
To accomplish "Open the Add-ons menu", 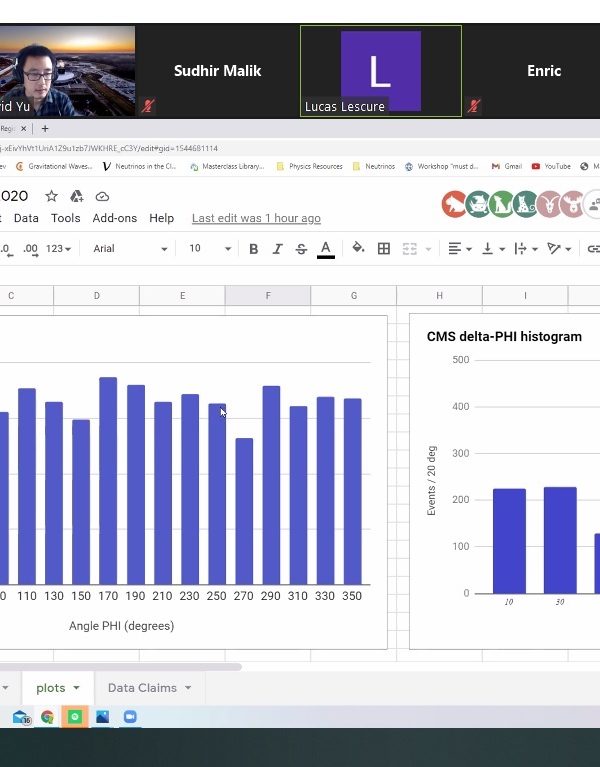I will (114, 218).
